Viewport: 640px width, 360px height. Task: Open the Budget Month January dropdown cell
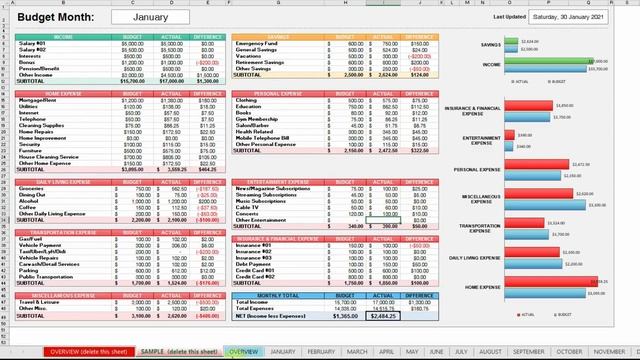pos(150,17)
